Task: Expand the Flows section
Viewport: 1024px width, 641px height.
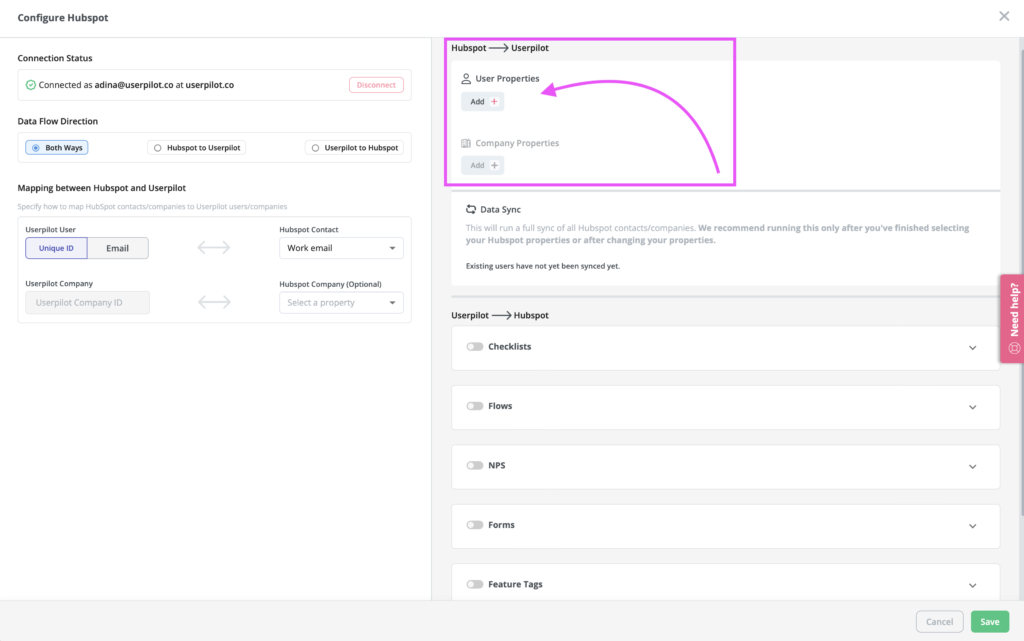Action: click(972, 407)
